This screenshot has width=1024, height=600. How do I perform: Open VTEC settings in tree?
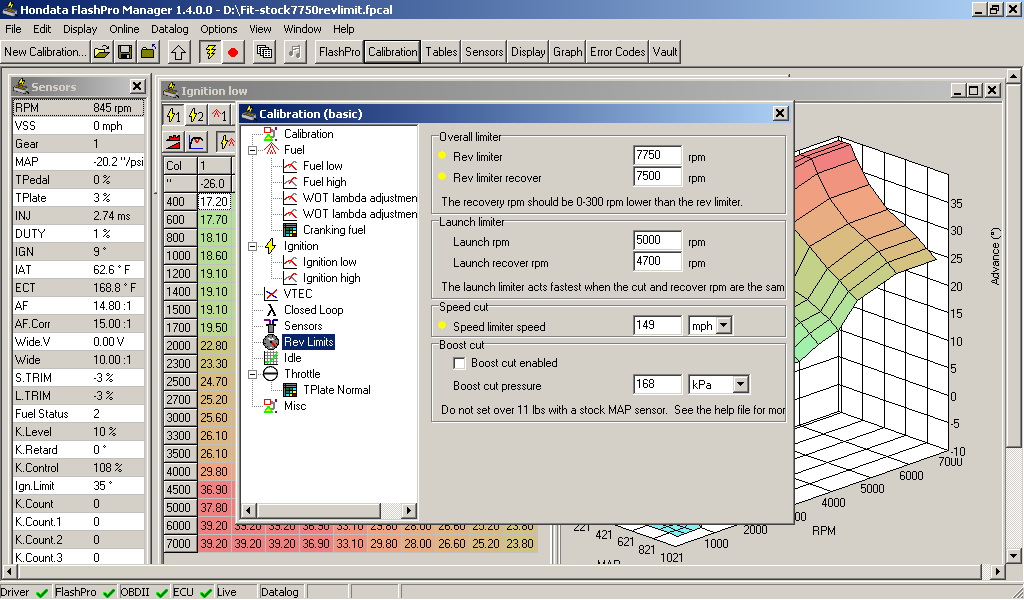pos(298,294)
